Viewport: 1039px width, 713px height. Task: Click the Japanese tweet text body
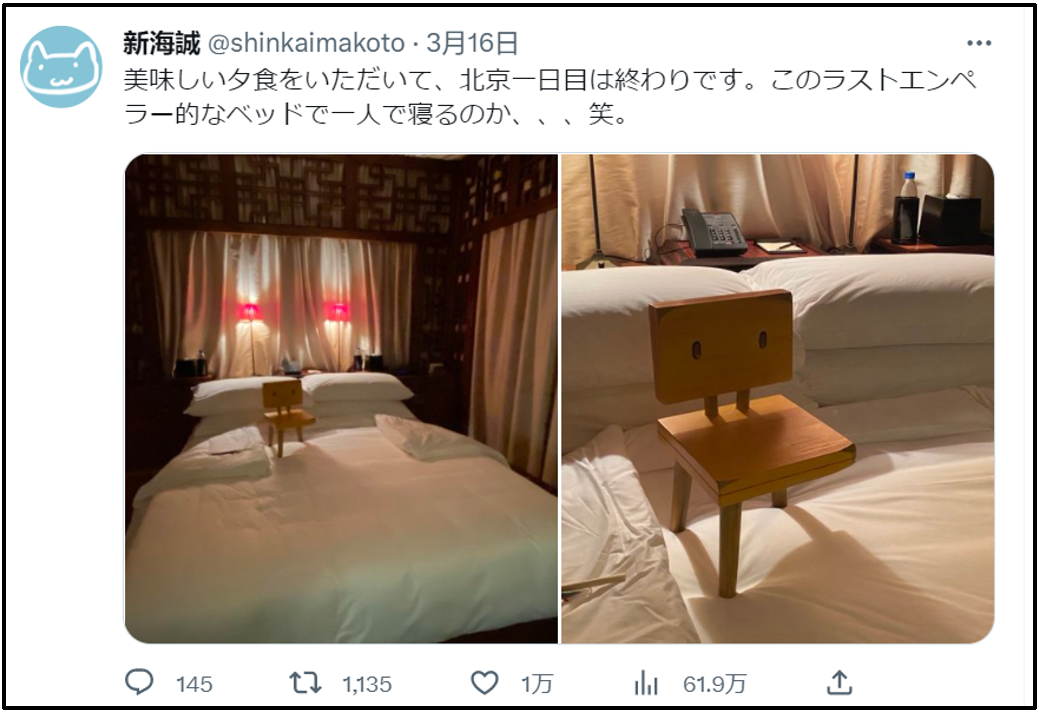[550, 97]
